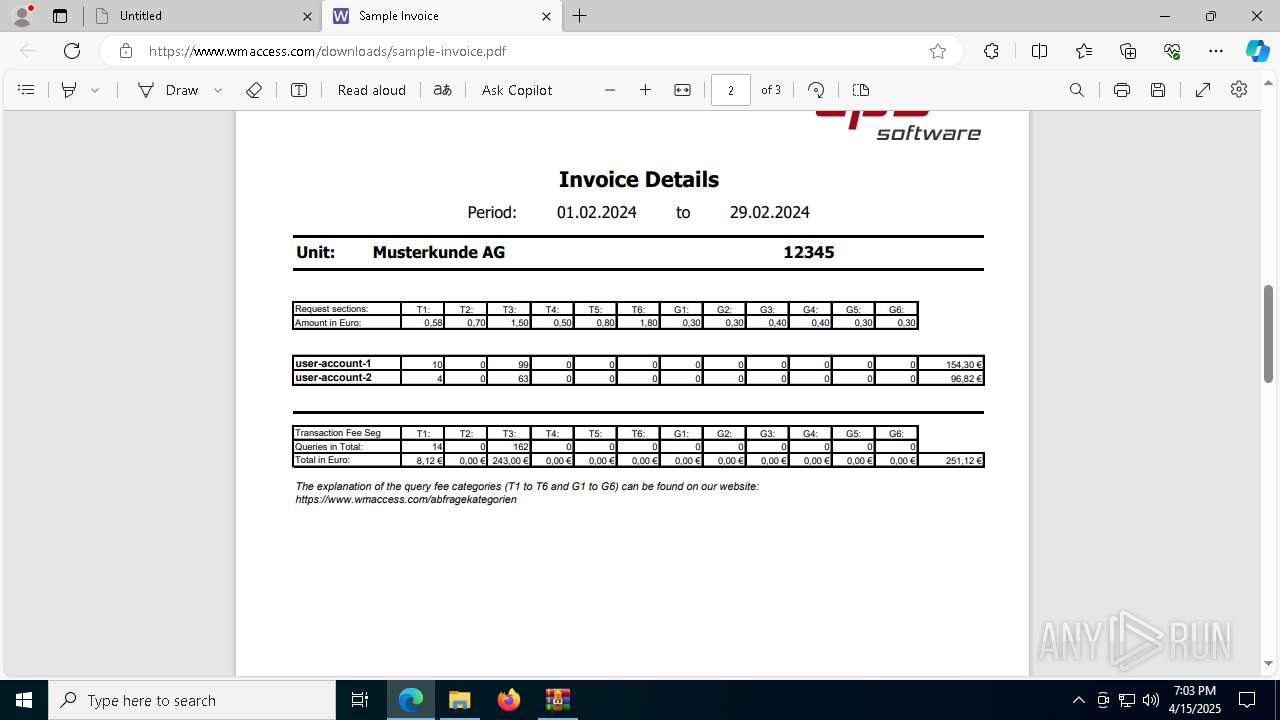Open the Extensions icon
This screenshot has height=720, width=1280.
click(991, 51)
